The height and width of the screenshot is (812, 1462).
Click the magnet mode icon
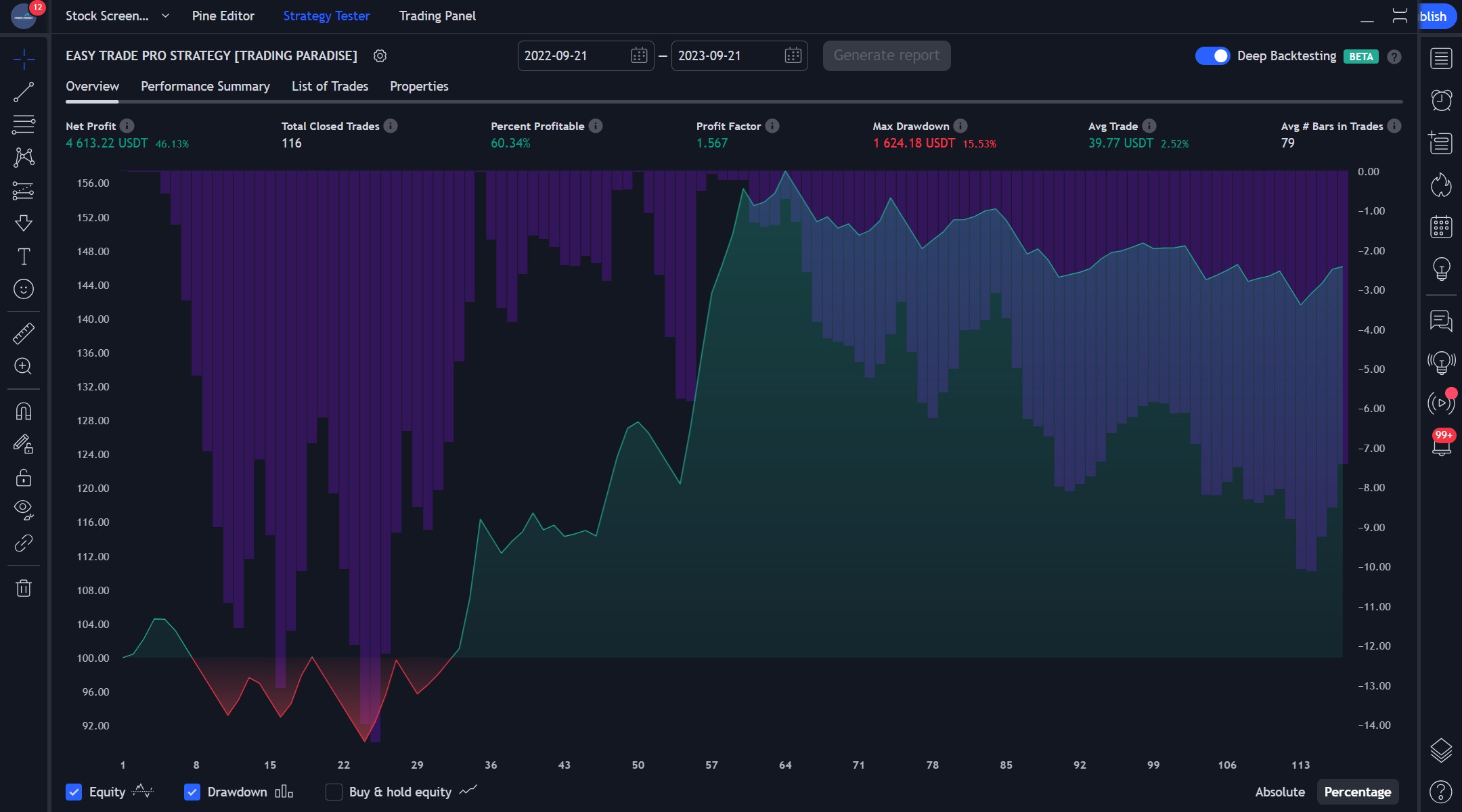point(24,411)
